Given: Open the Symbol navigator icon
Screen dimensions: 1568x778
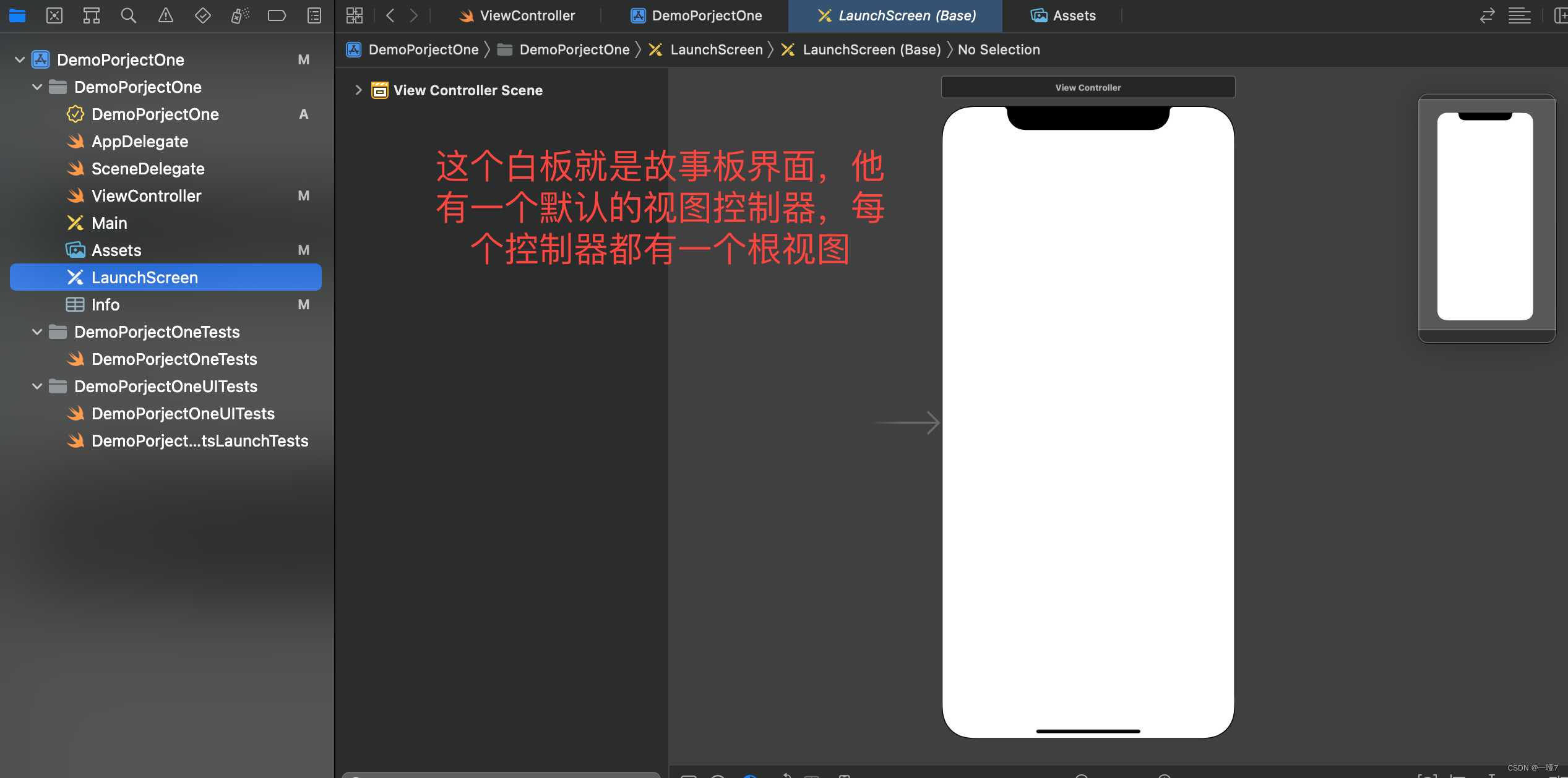Looking at the screenshot, I should pos(92,15).
